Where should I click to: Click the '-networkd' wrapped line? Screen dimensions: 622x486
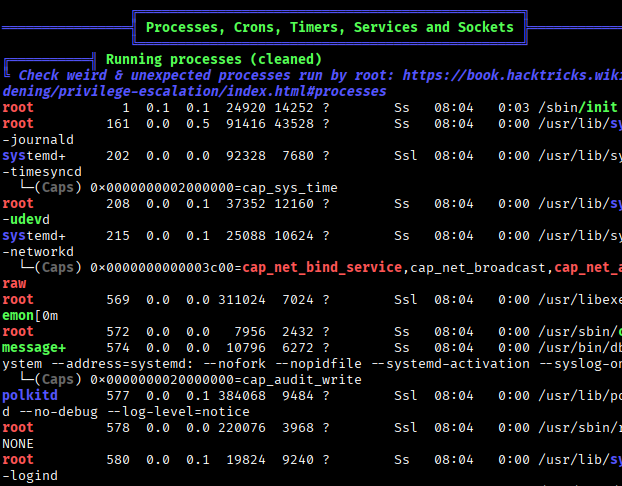coord(35,251)
